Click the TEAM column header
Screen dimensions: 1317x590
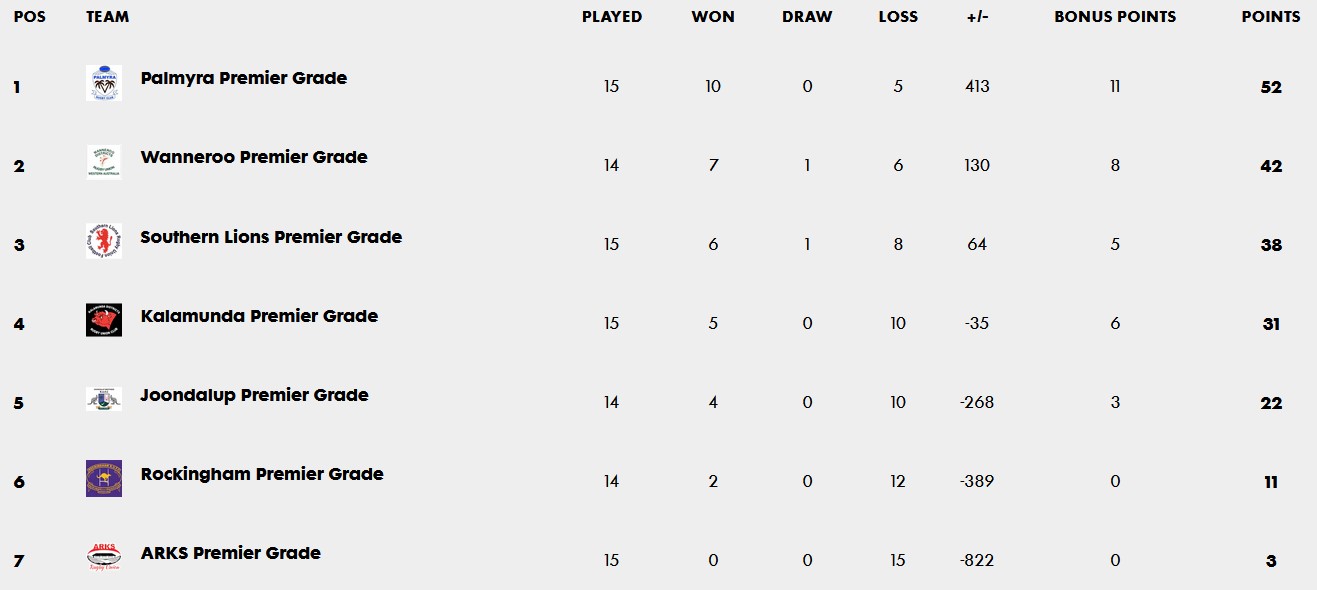[108, 17]
